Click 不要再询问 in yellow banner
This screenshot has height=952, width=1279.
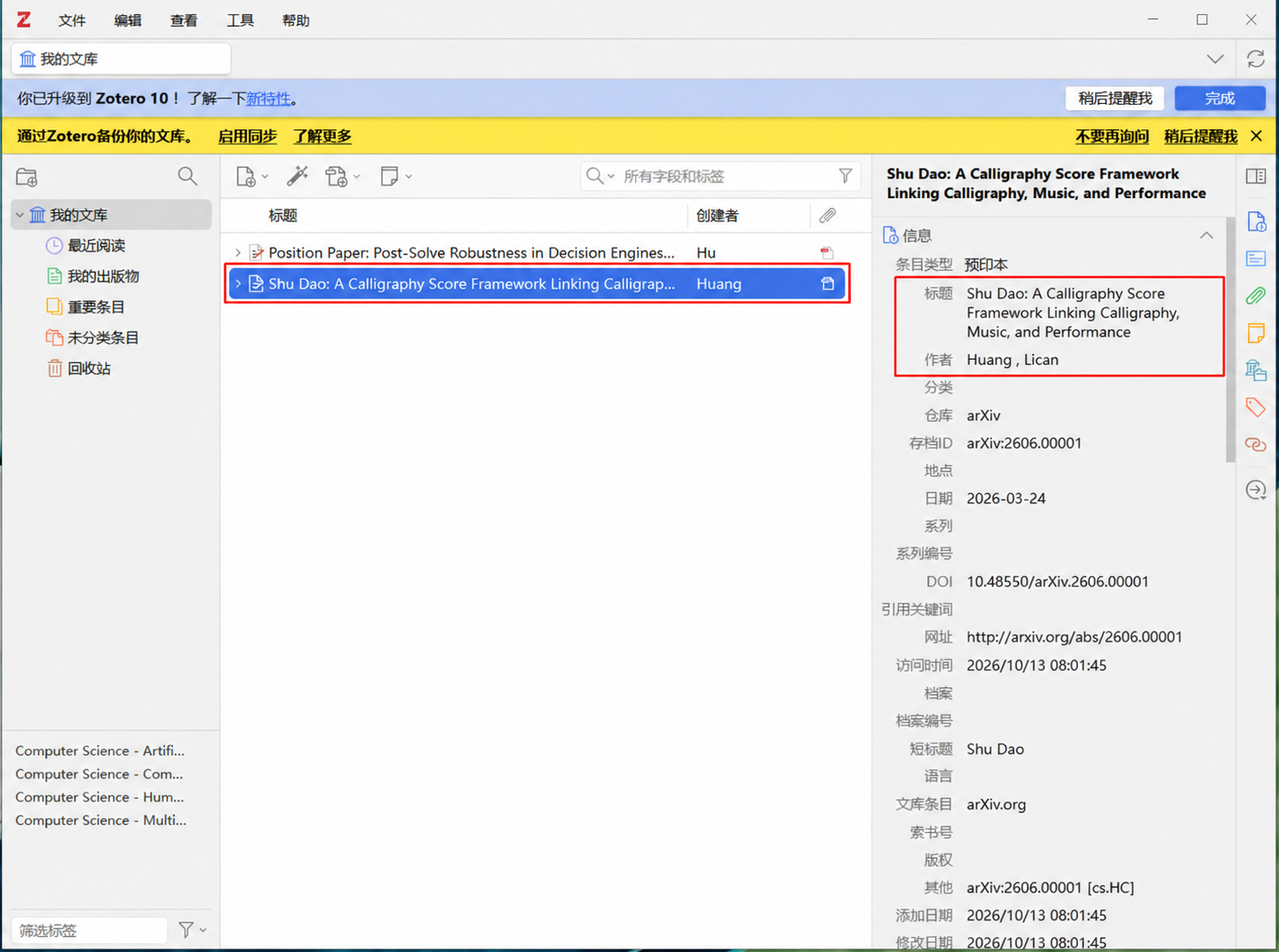[1112, 136]
